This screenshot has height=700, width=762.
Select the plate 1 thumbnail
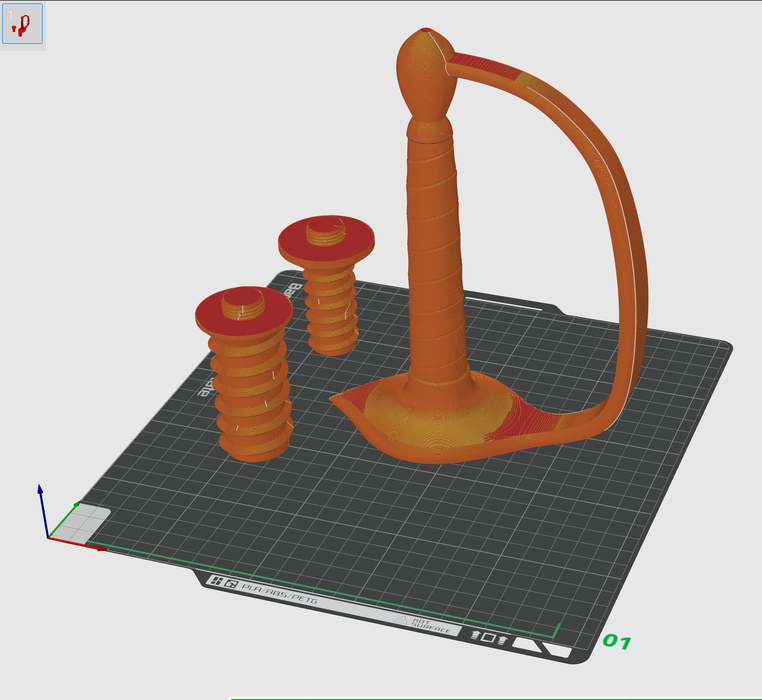tap(23, 25)
